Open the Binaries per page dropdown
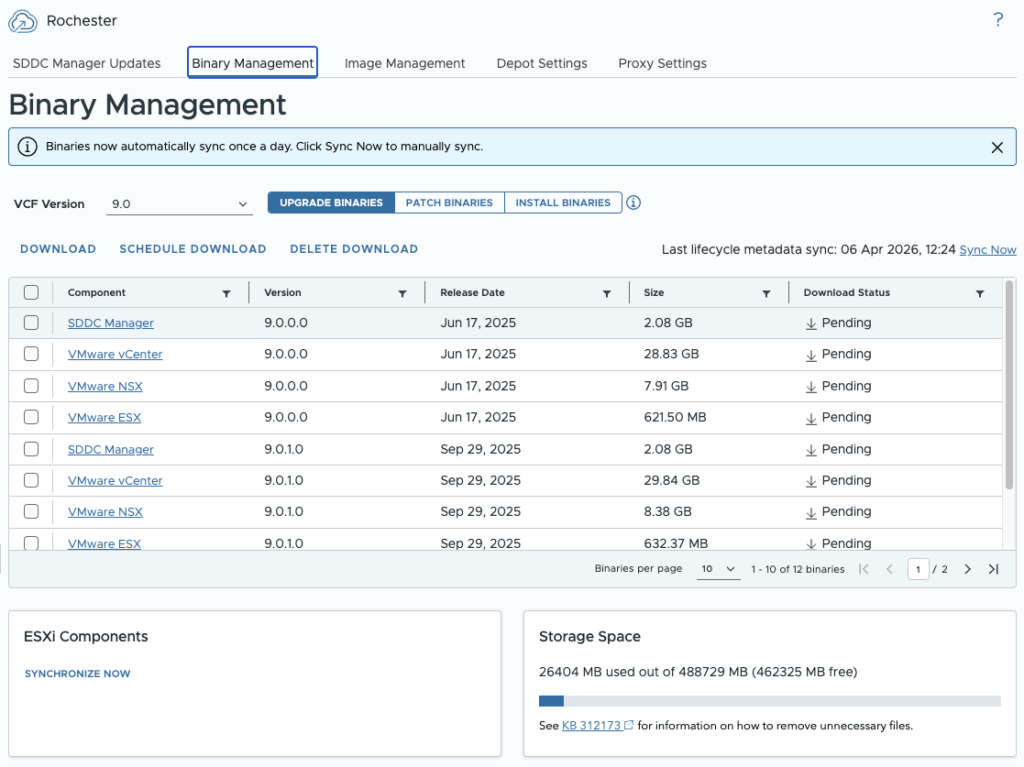The width and height of the screenshot is (1024, 767). (x=718, y=569)
